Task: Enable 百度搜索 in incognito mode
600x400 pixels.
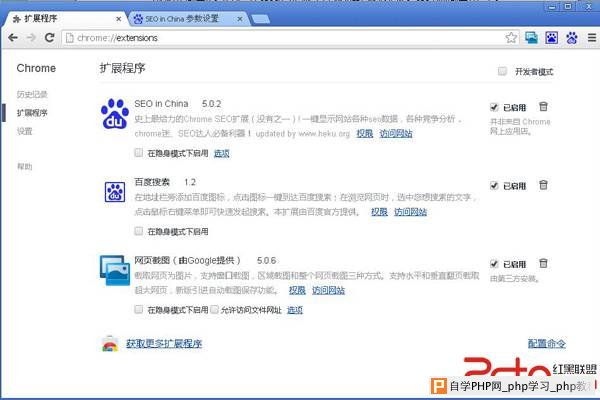Action: click(x=139, y=231)
